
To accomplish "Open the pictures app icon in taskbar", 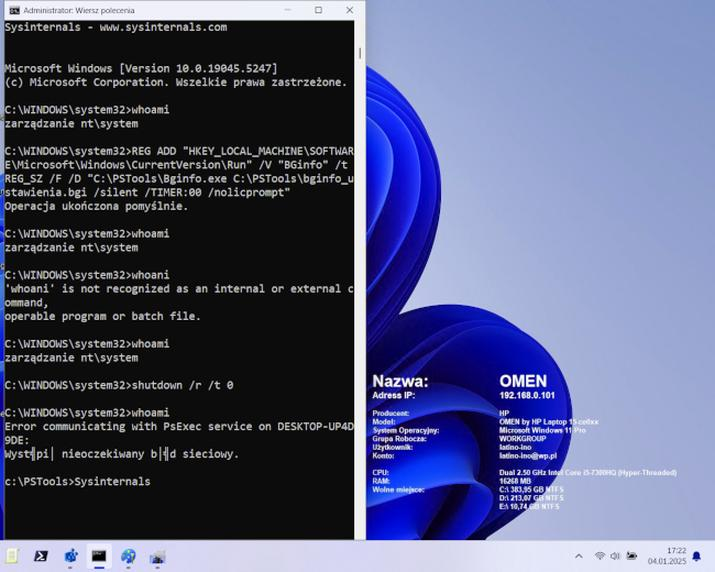I will 157,556.
